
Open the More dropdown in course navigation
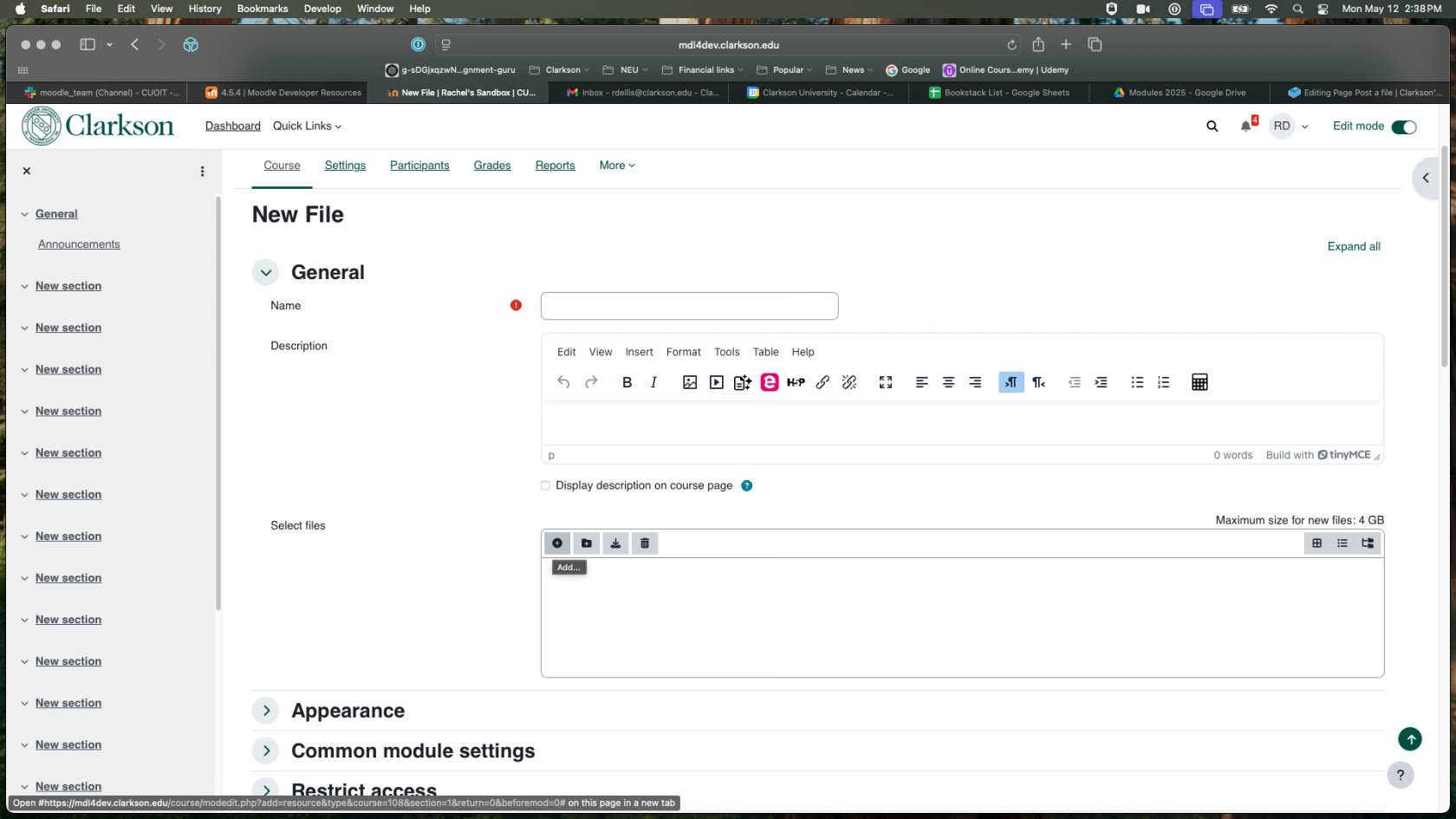click(617, 166)
